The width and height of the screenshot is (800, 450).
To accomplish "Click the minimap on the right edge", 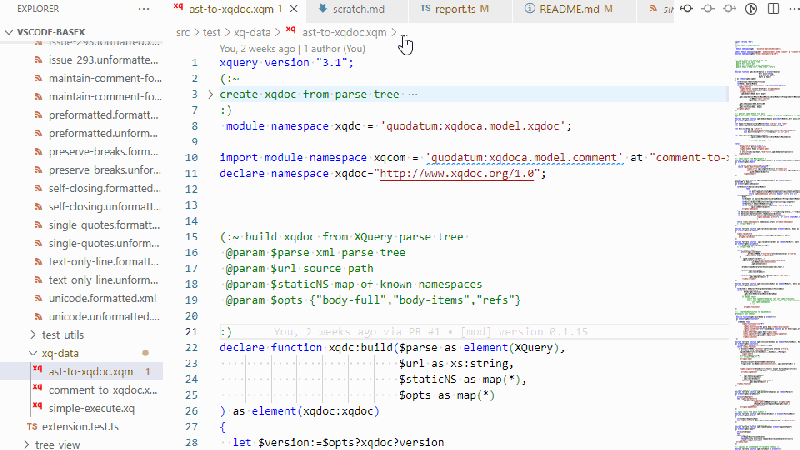I will click(767, 244).
